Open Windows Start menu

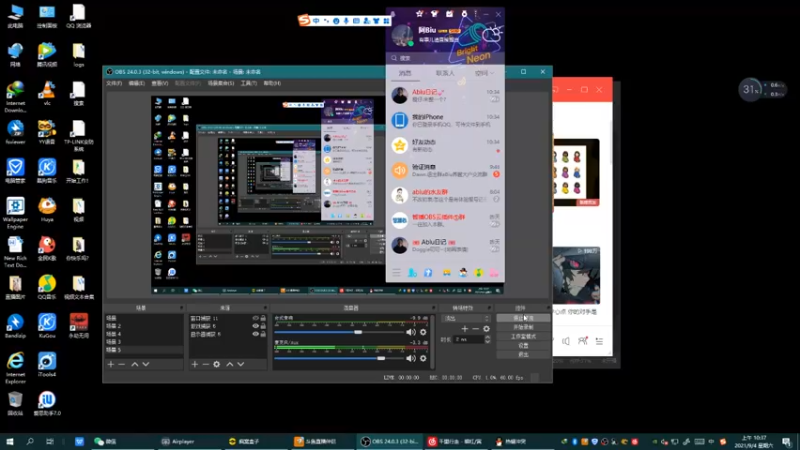[10, 441]
